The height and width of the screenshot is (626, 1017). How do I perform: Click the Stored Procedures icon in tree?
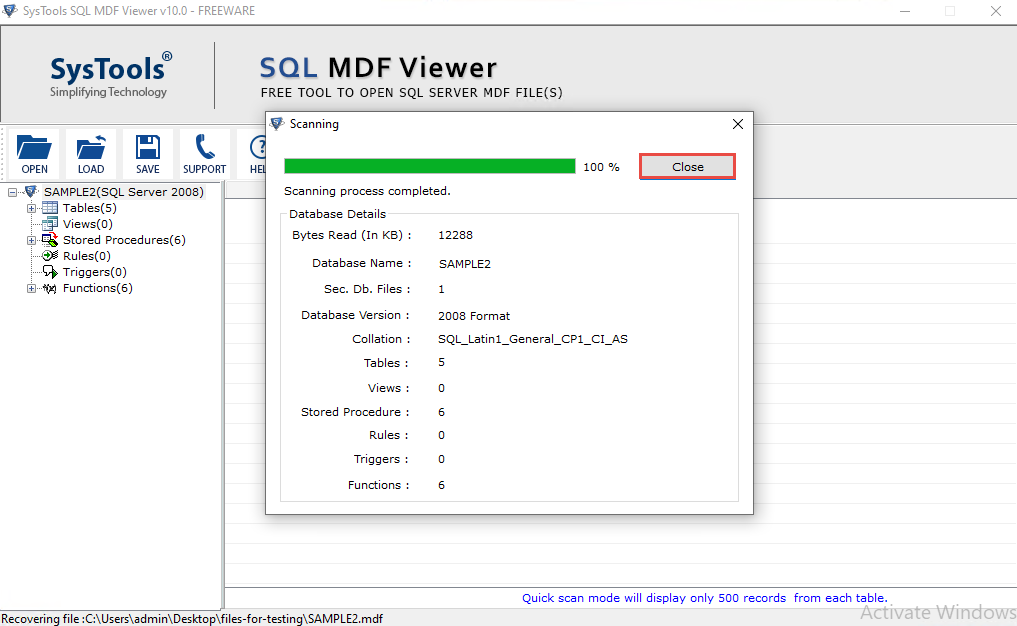(x=50, y=240)
